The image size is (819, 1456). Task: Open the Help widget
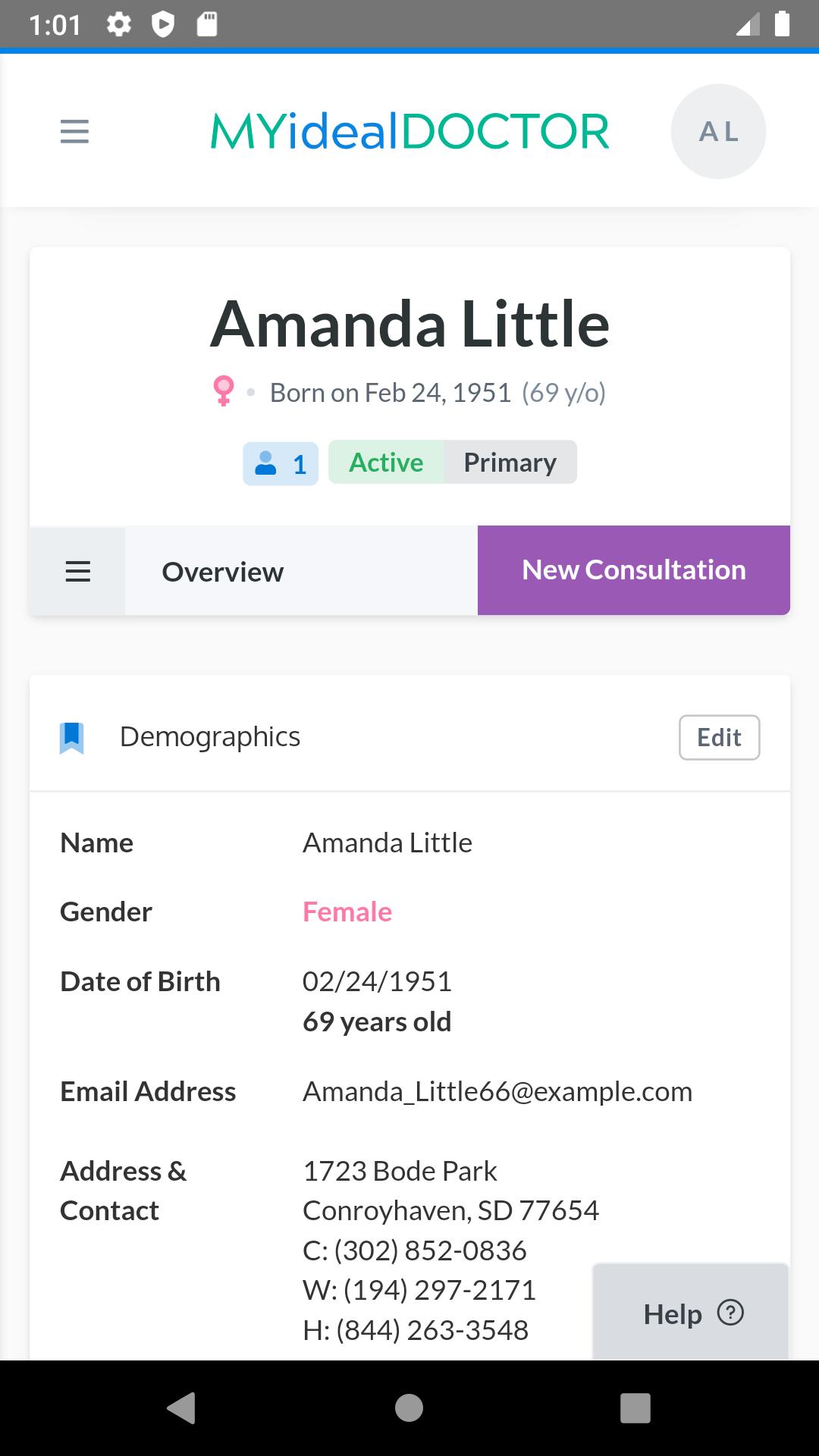click(690, 1313)
